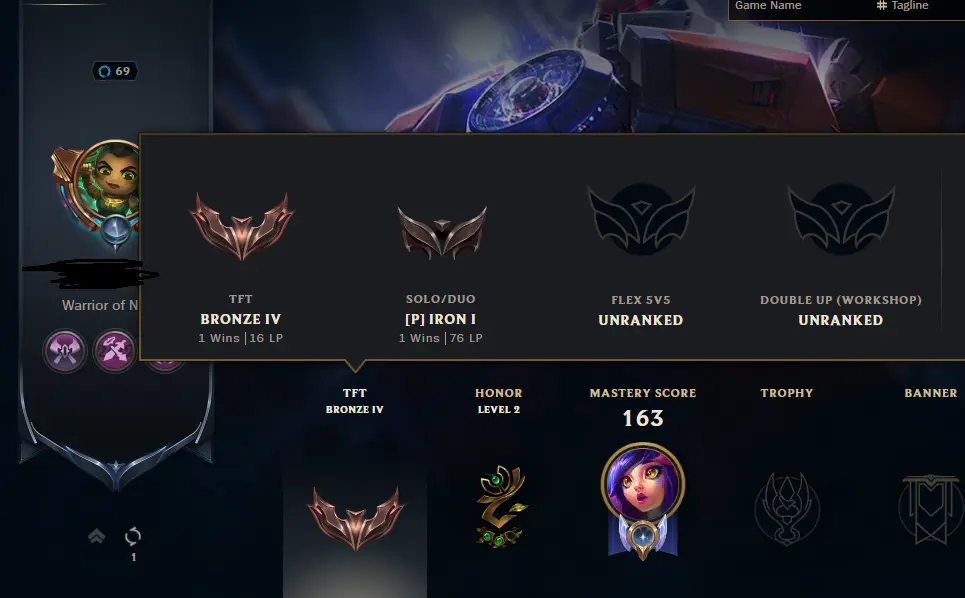
Task: Click the crossed-swords purple challenge token
Action: pyautogui.click(x=114, y=351)
